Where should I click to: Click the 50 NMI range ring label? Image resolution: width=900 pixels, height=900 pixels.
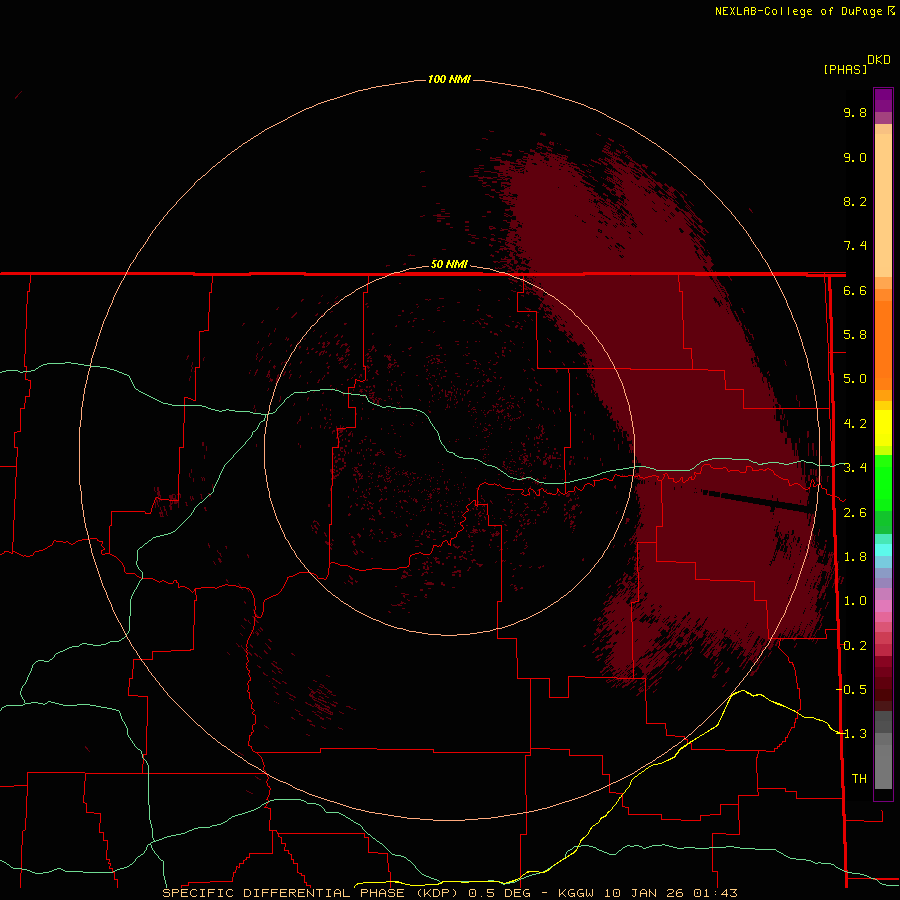tap(449, 265)
